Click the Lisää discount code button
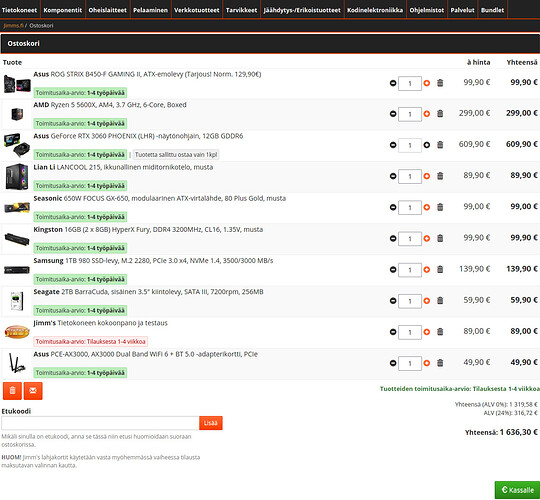 point(211,423)
